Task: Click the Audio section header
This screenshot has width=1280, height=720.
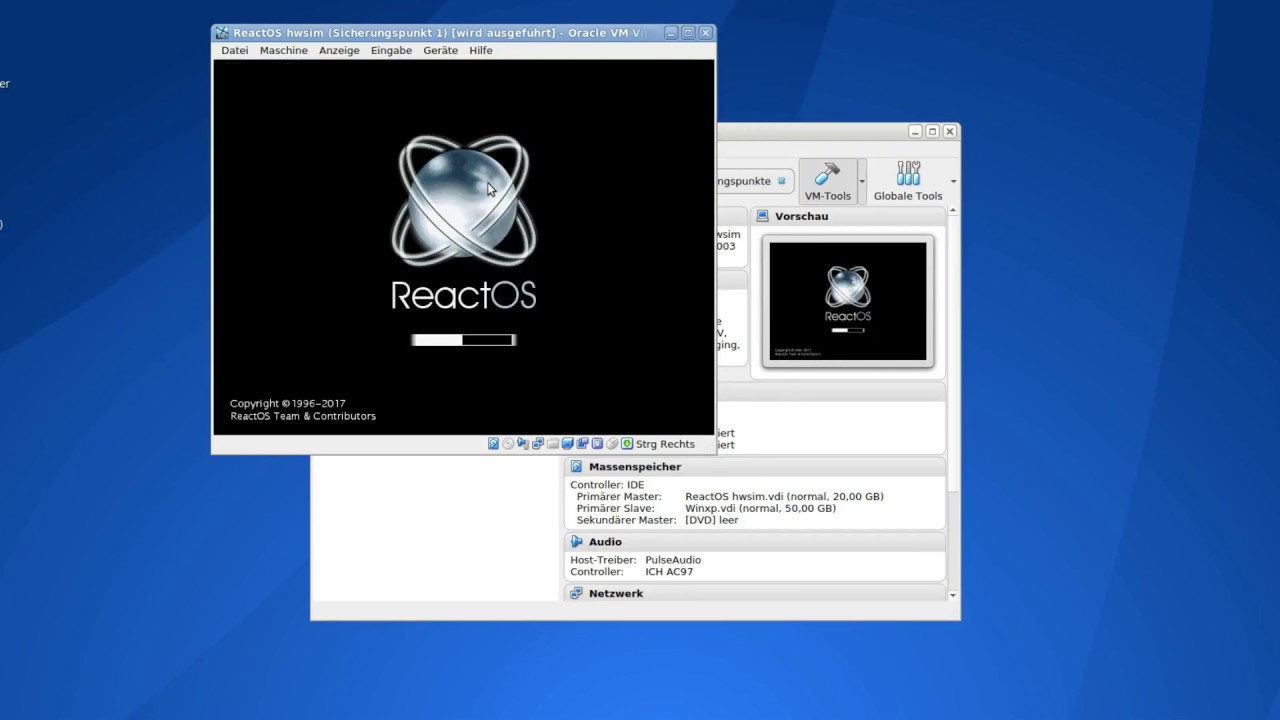Action: [x=755, y=542]
